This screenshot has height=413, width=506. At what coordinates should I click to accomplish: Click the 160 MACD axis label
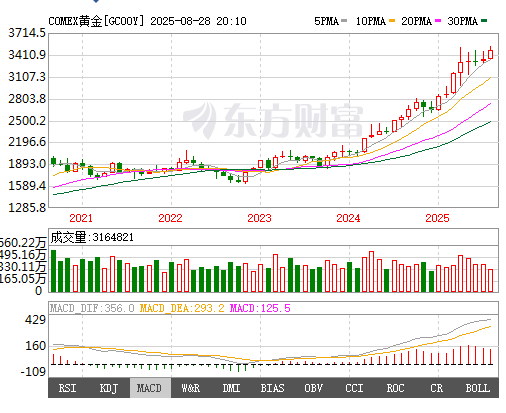pyautogui.click(x=35, y=346)
